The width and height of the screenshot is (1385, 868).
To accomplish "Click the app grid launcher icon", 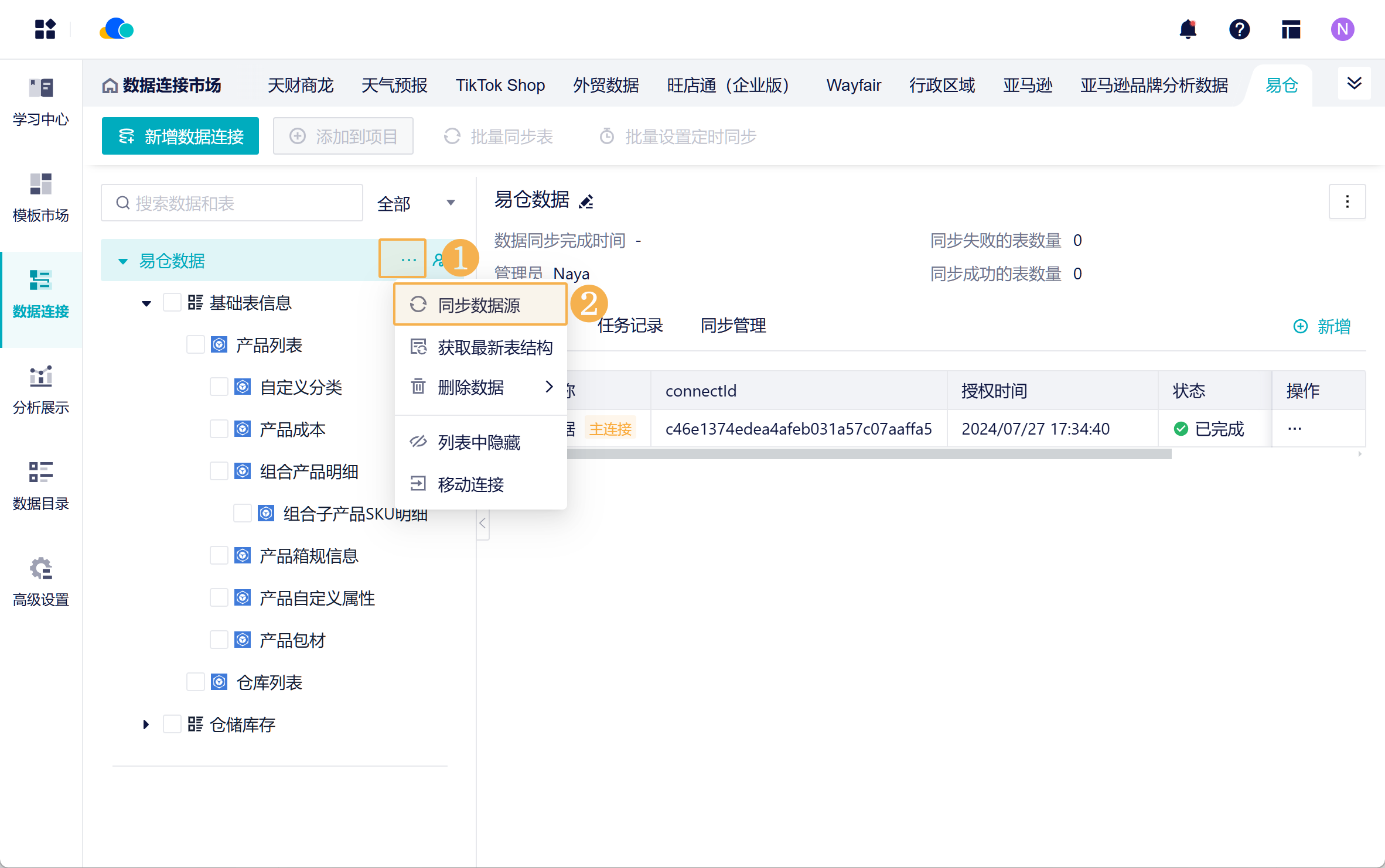I will 45,29.
